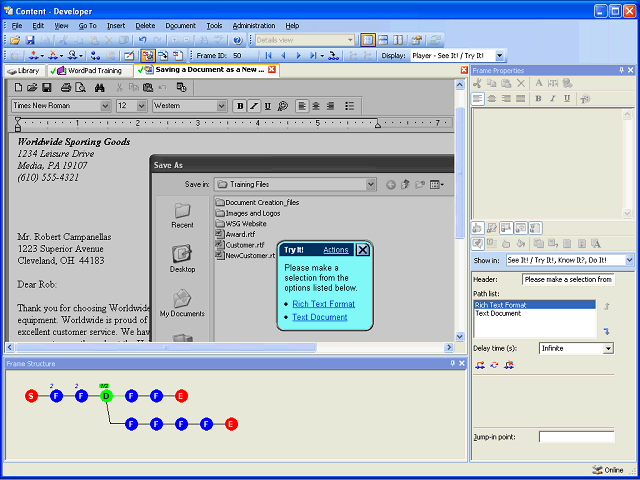Select Customer.rtf in the file list
The height and width of the screenshot is (480, 640).
pos(240,245)
